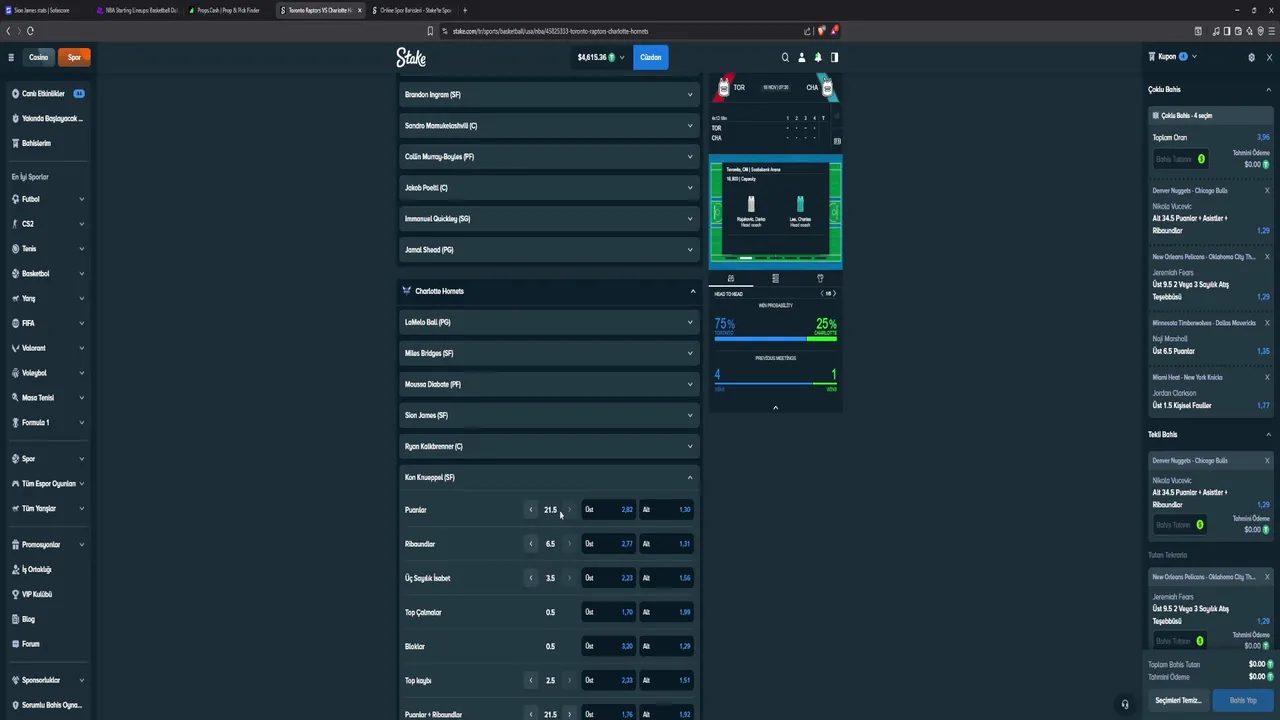Click the Stake logo

pyautogui.click(x=411, y=57)
